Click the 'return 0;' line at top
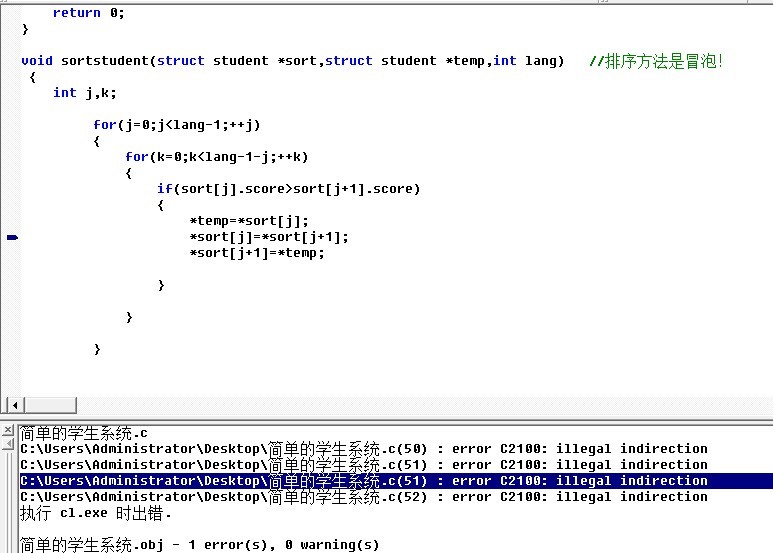This screenshot has width=773, height=553. 89,13
